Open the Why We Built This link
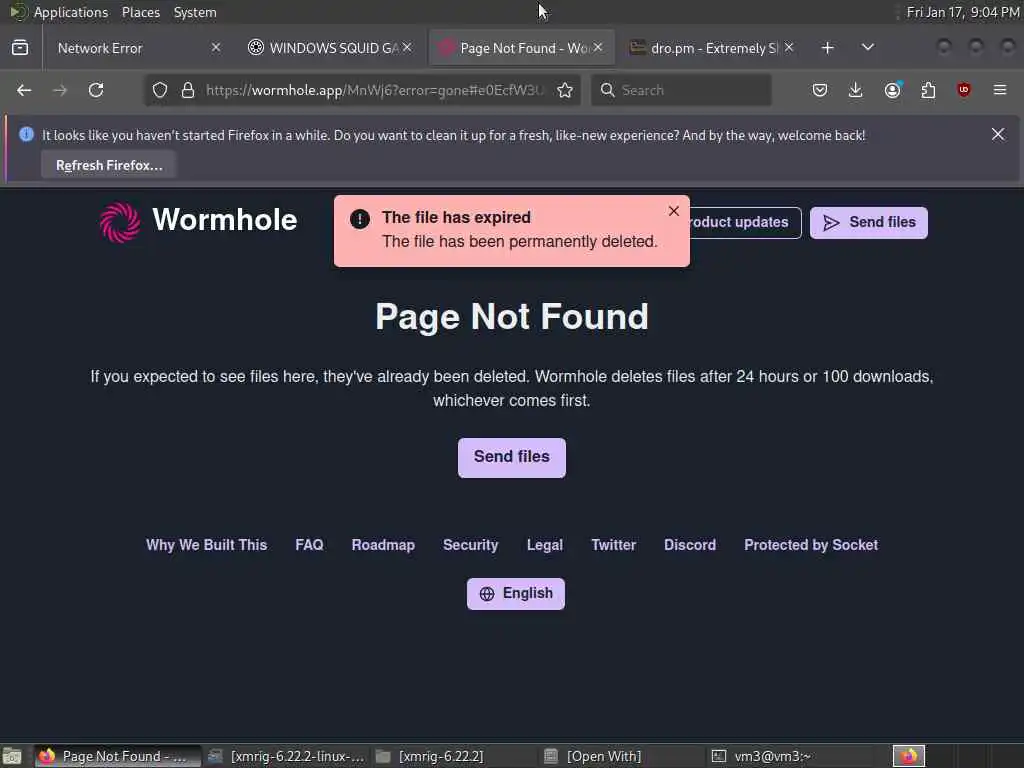 coord(206,545)
